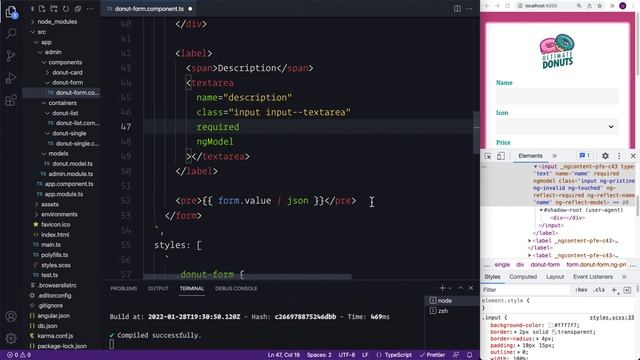This screenshot has height=360, width=640.
Task: Toggle the computed styles sidebar in Styles
Action: [x=627, y=290]
